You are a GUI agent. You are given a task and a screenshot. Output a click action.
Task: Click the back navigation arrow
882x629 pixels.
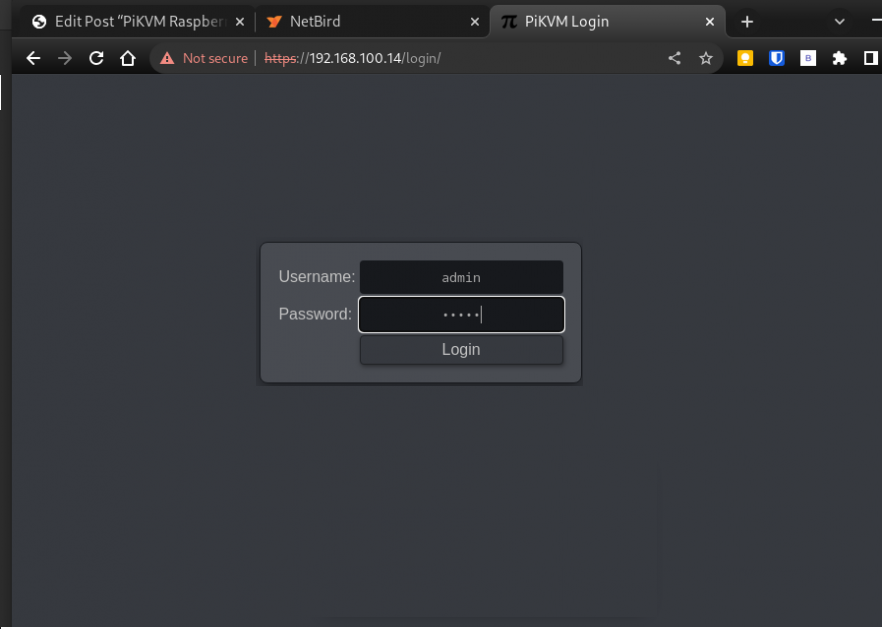(x=33, y=58)
